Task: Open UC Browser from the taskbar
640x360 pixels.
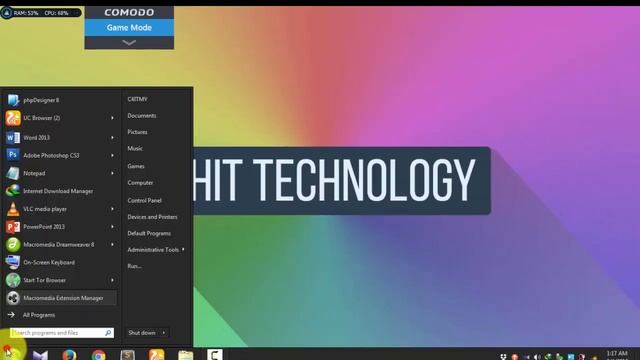Action: tap(156, 355)
